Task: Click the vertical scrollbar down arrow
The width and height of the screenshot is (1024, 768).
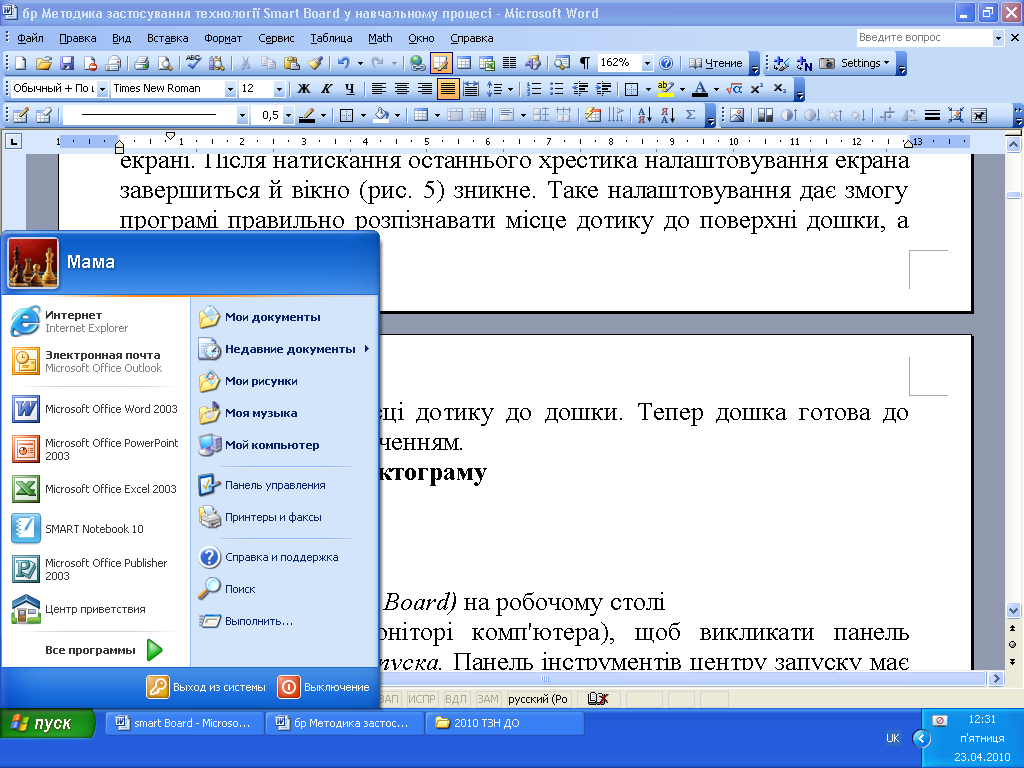Action: [x=1013, y=611]
